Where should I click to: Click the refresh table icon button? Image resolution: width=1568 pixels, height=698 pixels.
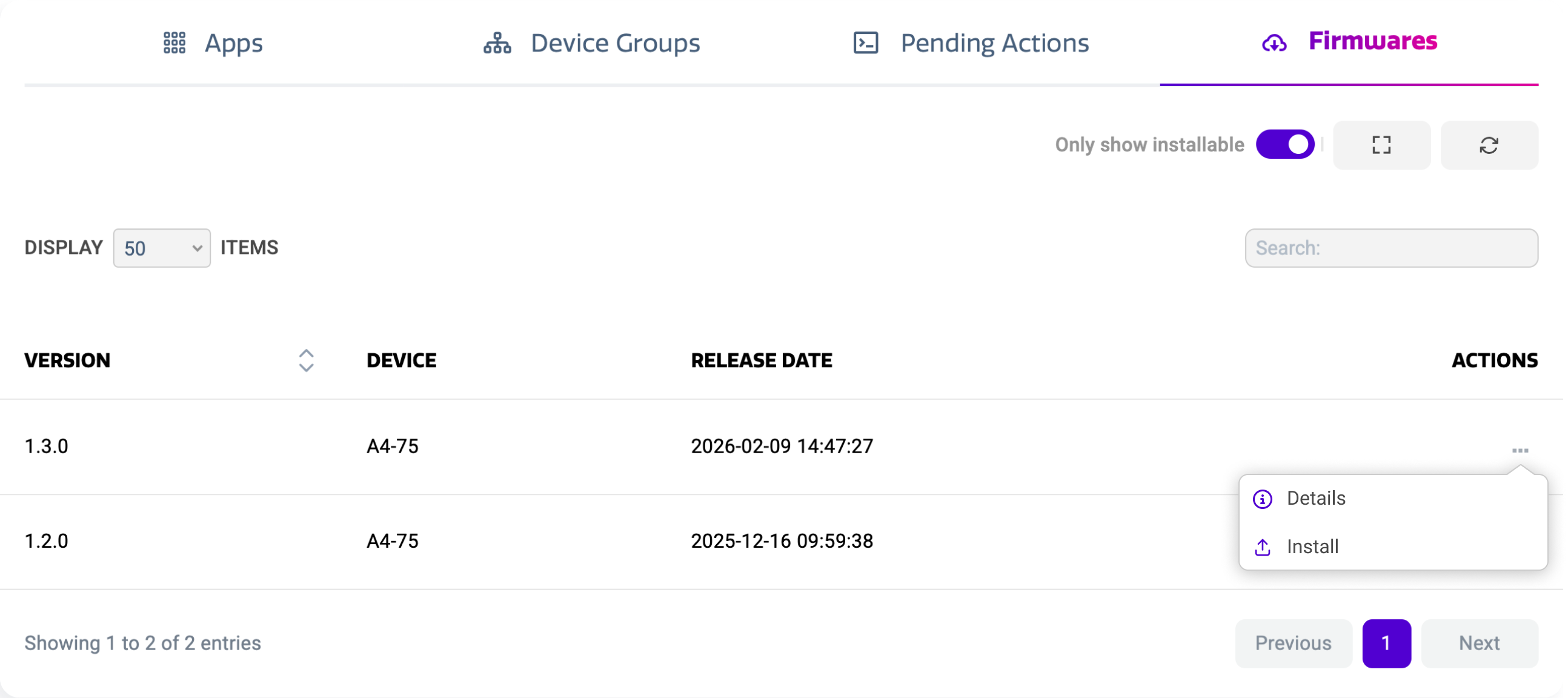(x=1489, y=145)
